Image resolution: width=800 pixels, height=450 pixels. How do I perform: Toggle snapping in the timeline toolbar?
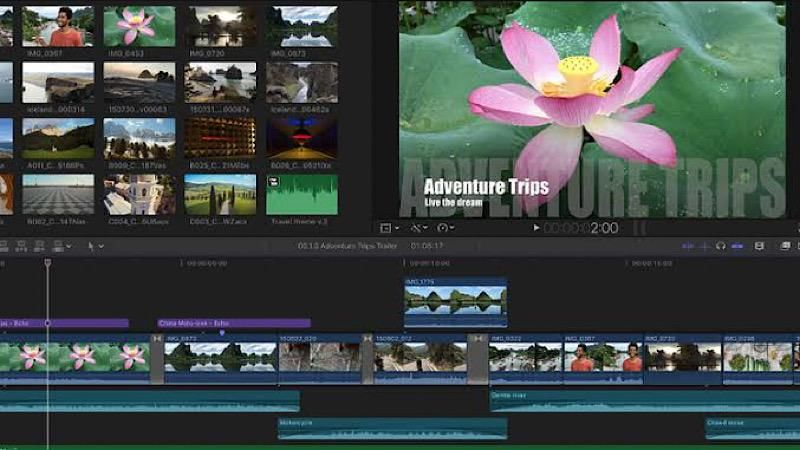point(738,246)
